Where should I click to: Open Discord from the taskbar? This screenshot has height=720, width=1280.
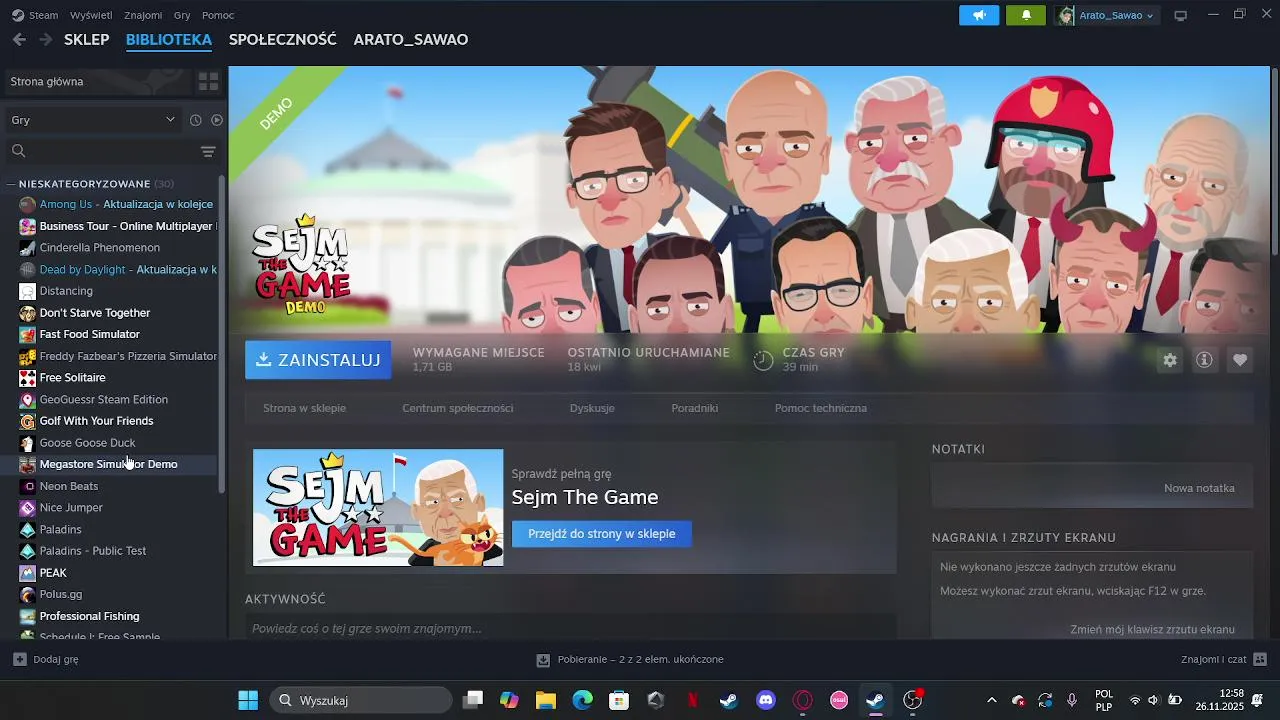pyautogui.click(x=766, y=700)
